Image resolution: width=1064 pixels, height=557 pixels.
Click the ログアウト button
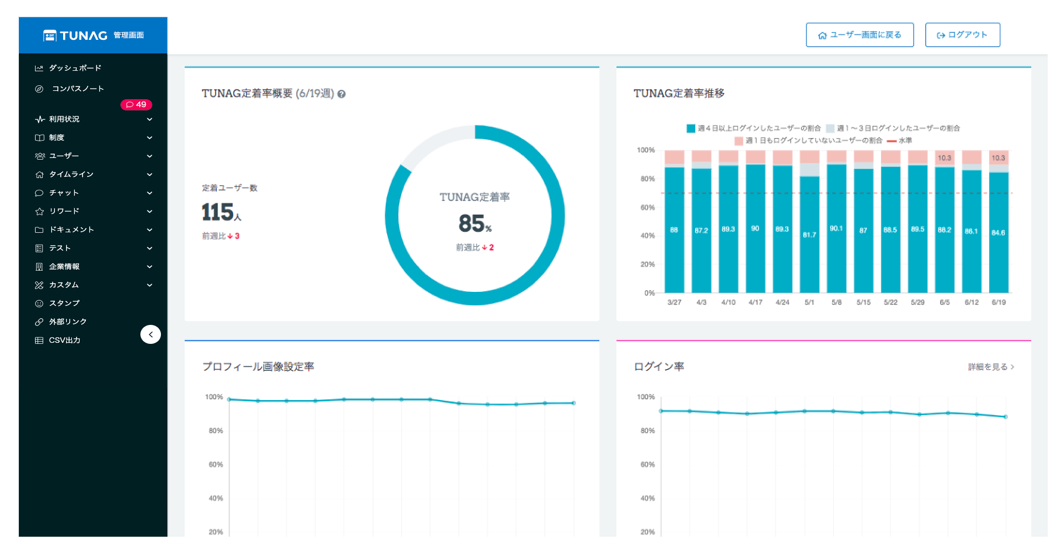tap(962, 35)
